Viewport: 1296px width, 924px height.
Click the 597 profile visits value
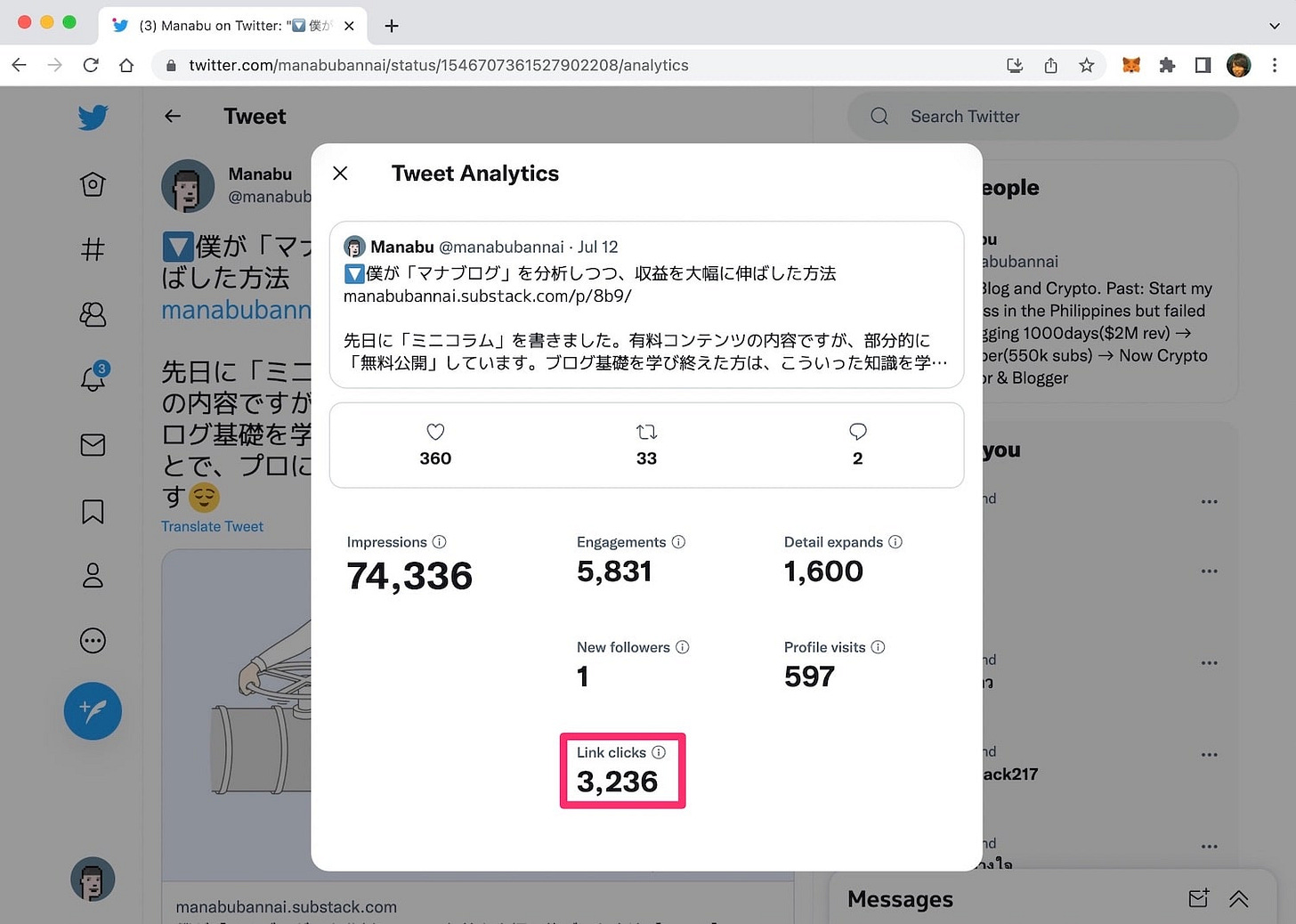[809, 677]
